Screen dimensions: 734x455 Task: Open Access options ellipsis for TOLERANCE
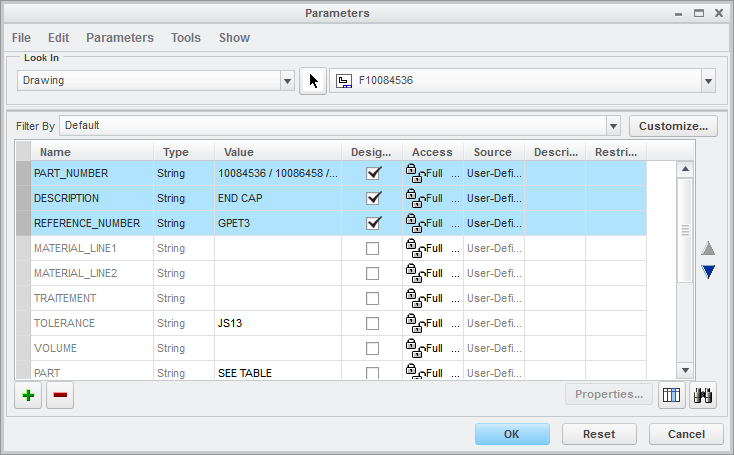tap(455, 325)
